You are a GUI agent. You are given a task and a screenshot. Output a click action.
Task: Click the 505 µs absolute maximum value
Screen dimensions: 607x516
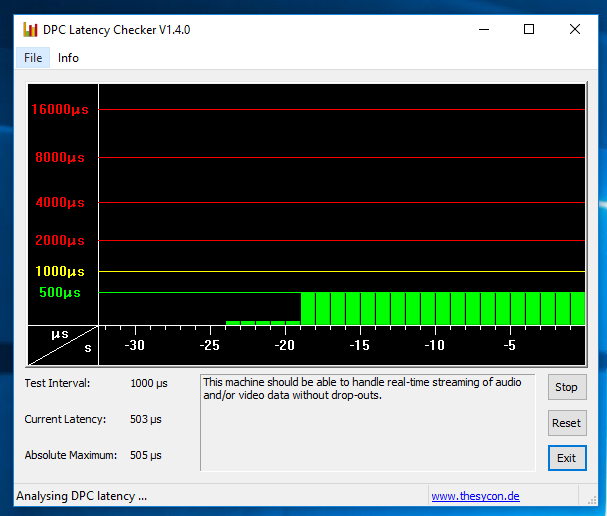pyautogui.click(x=146, y=455)
